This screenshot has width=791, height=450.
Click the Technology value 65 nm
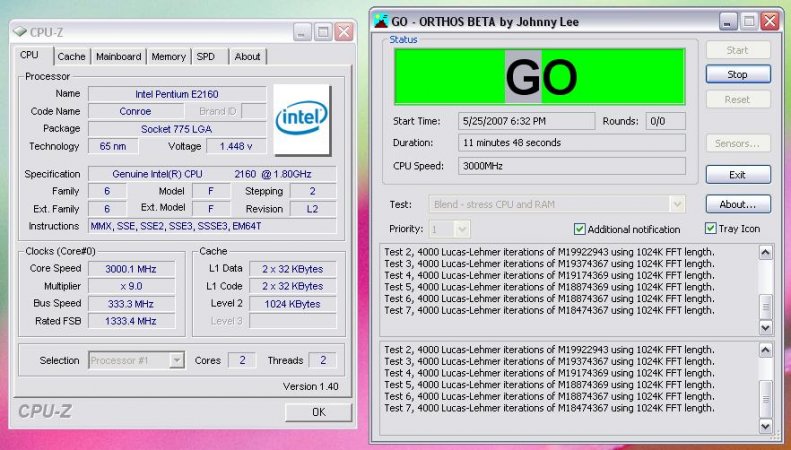click(x=113, y=146)
